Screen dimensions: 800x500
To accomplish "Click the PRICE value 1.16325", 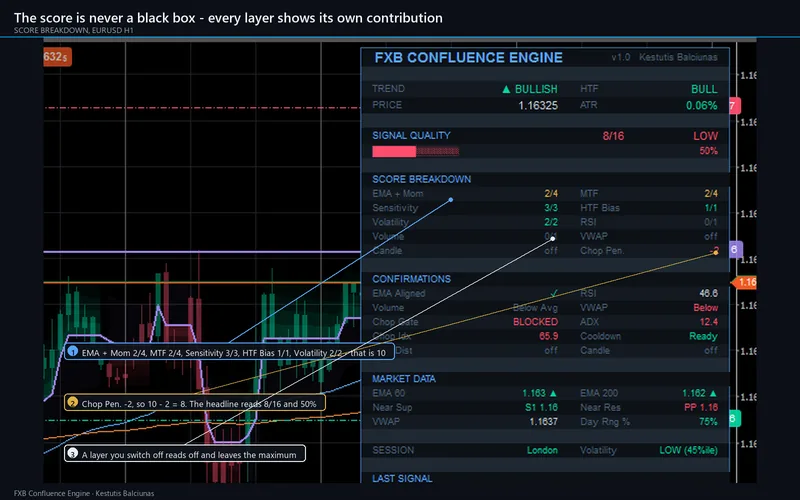I will (538, 106).
